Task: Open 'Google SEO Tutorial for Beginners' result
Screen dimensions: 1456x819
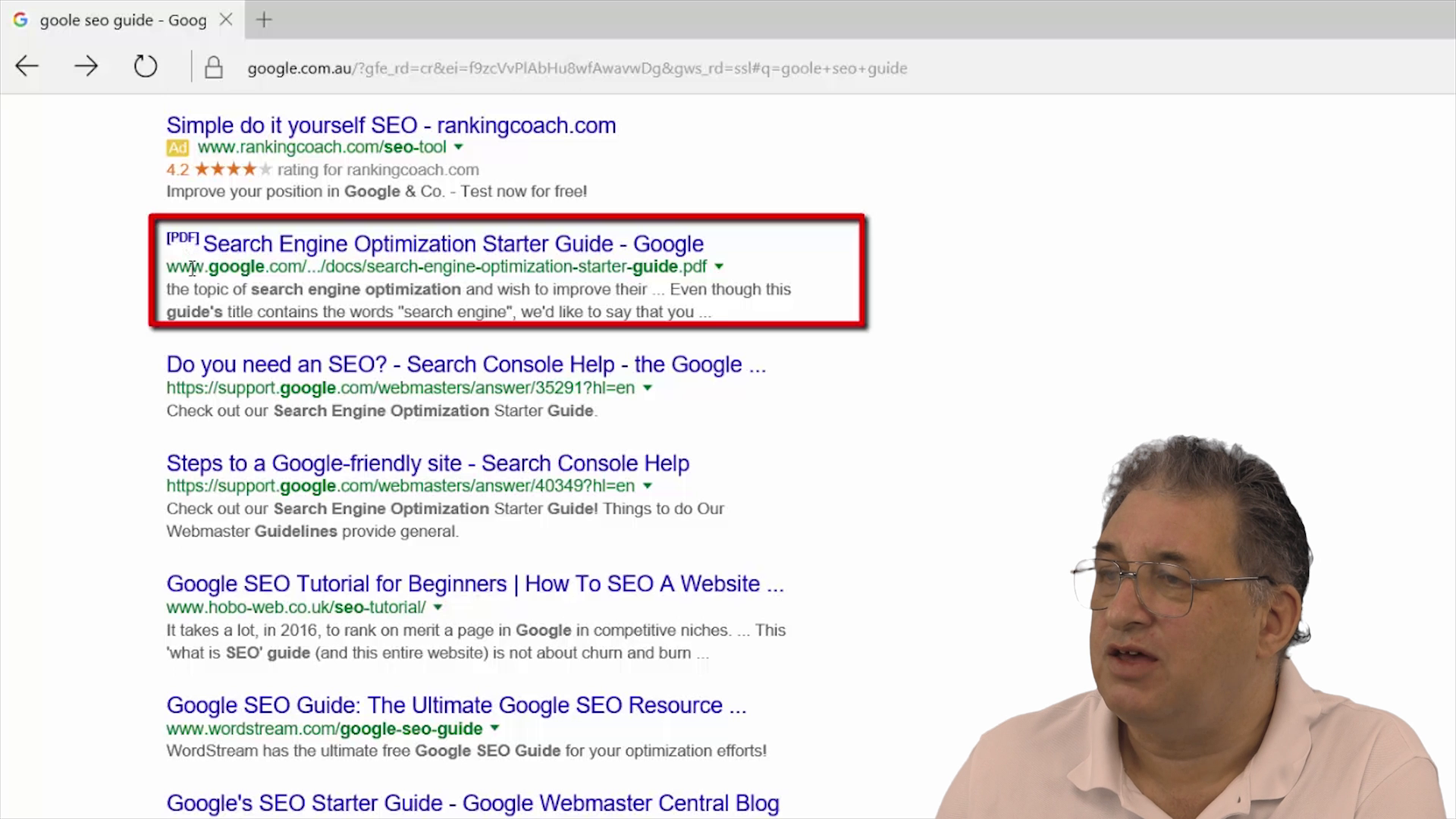Action: (475, 583)
